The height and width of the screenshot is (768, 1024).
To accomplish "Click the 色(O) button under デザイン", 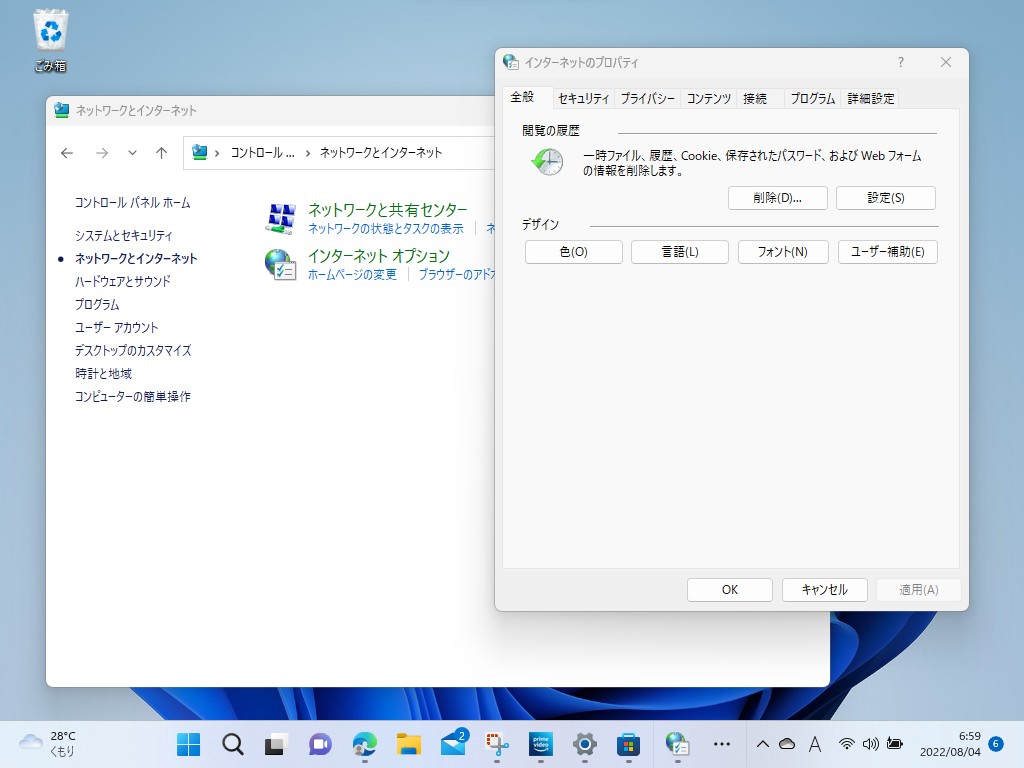I will click(x=573, y=251).
